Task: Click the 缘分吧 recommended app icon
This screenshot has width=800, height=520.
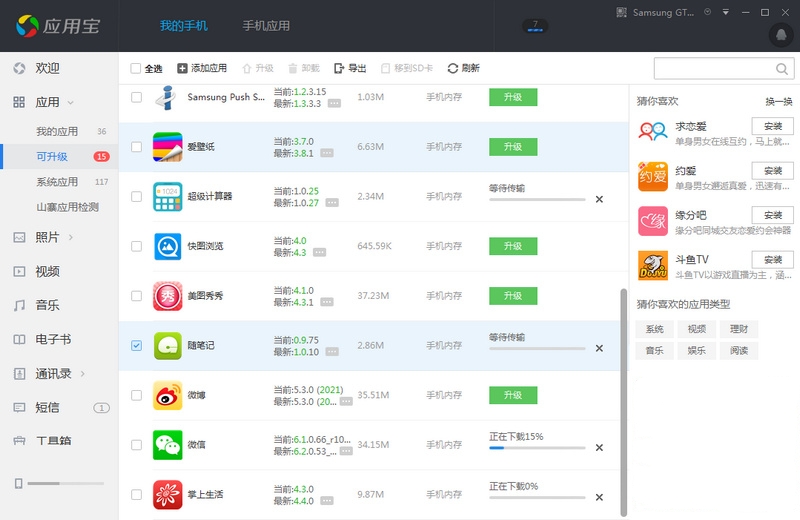Action: tap(653, 221)
